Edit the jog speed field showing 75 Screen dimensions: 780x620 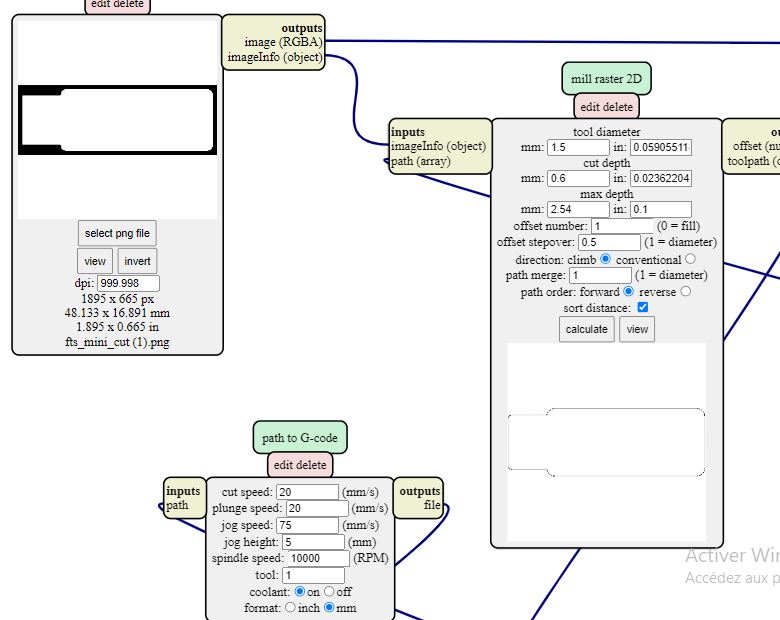pyautogui.click(x=307, y=525)
